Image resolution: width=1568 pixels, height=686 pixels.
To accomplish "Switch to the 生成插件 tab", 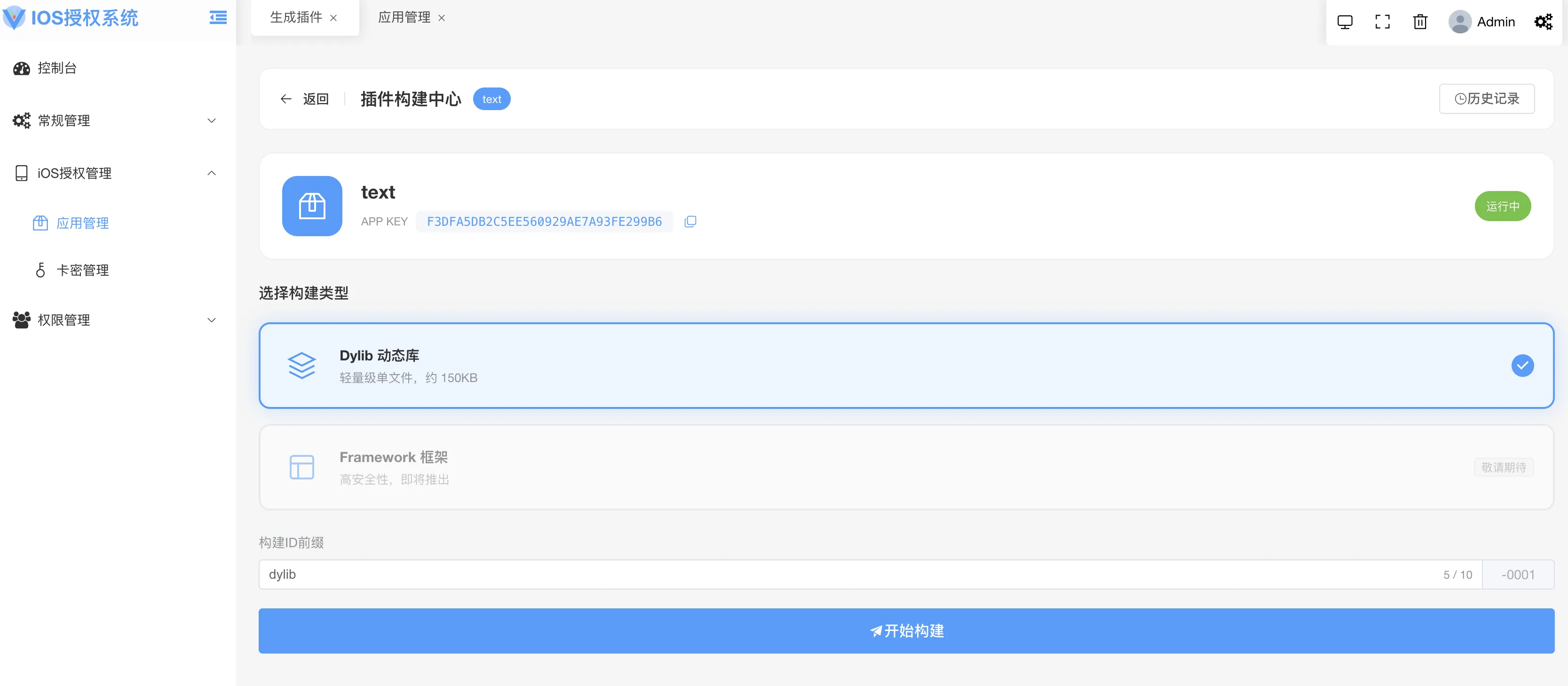I will click(295, 18).
